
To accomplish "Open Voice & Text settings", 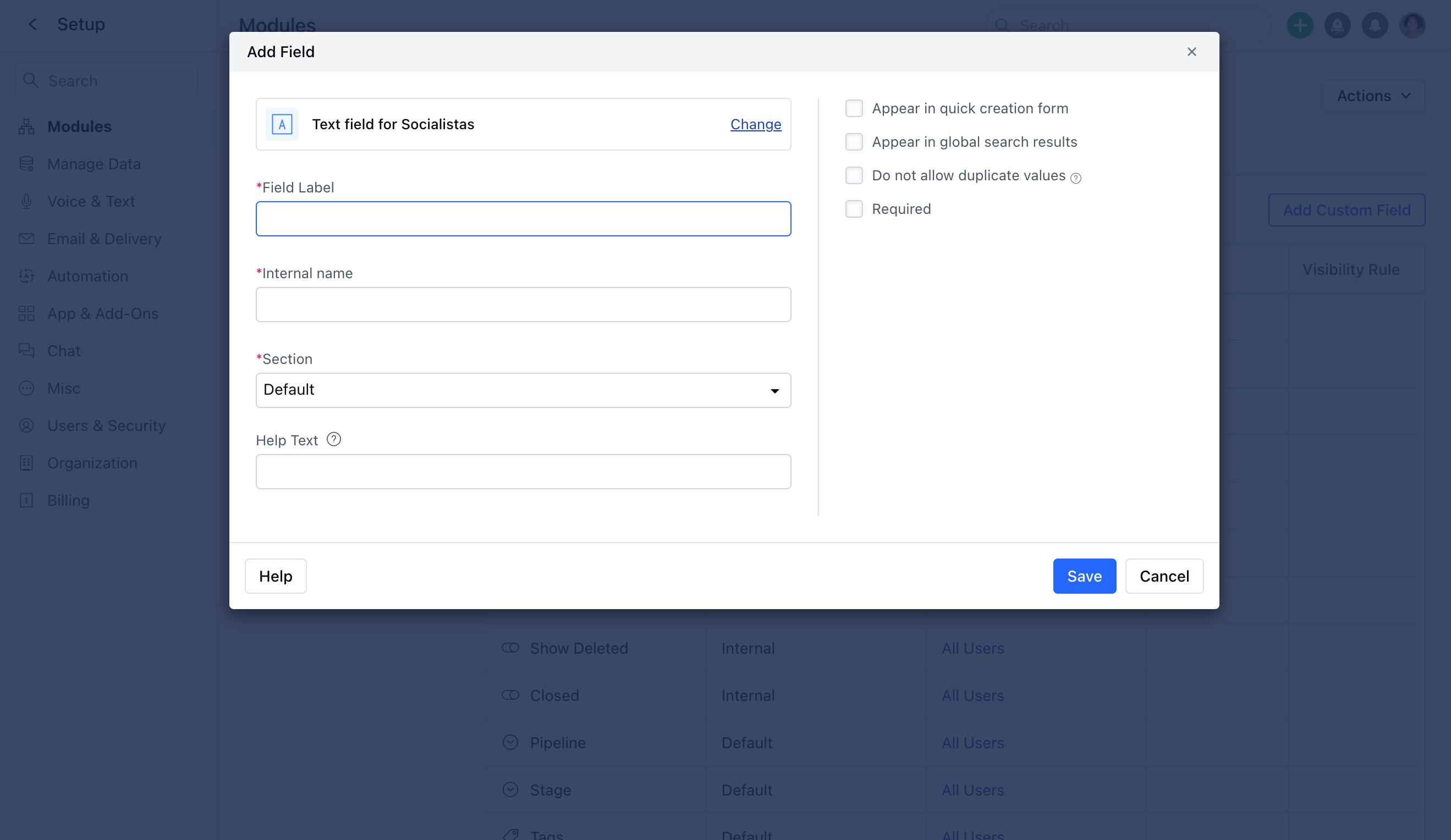I will coord(91,201).
